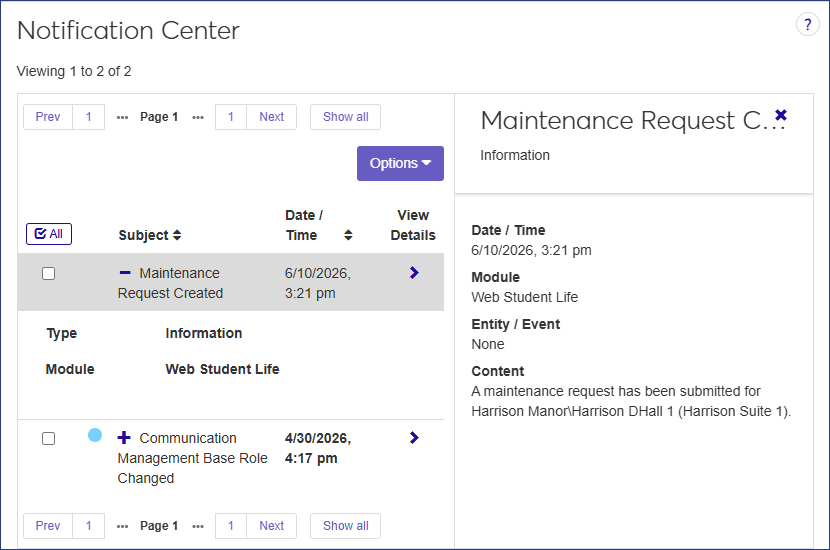This screenshot has height=550, width=830.
Task: Click the top Page 1 indicator
Action: coord(159,117)
